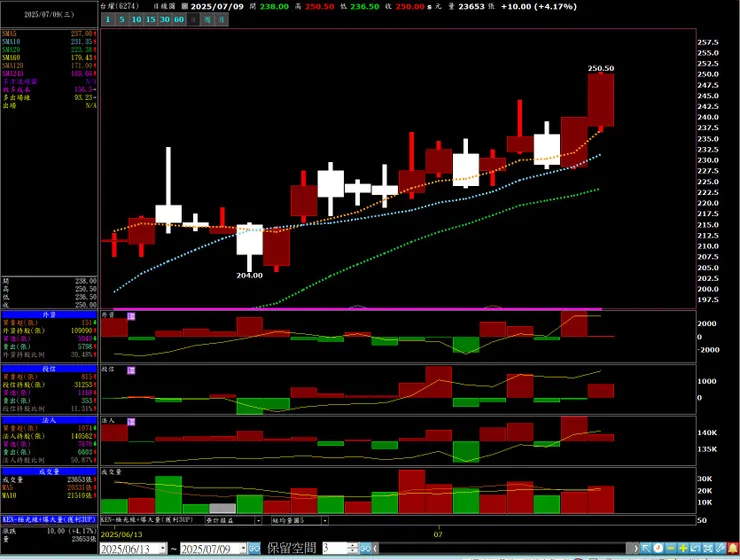
Task: Click the SMA120 indicator row
Action: tap(49, 66)
